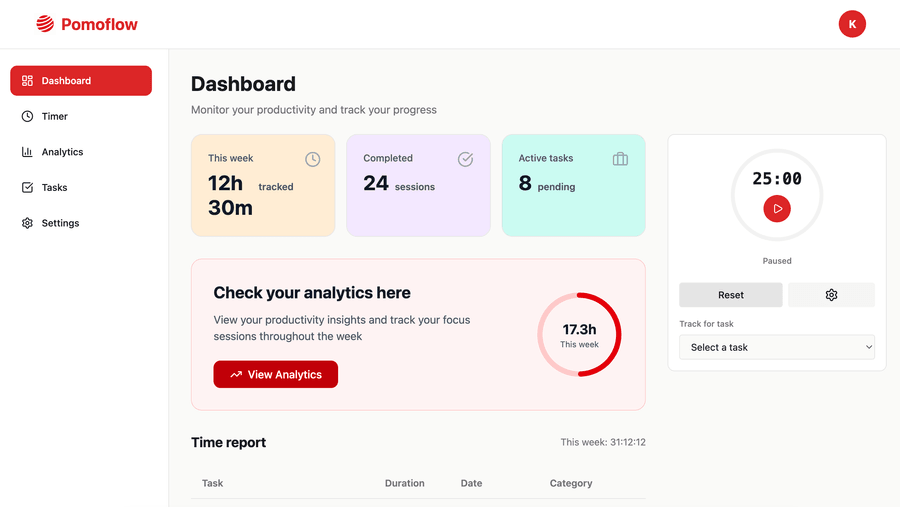Click the Paused status label

777,261
